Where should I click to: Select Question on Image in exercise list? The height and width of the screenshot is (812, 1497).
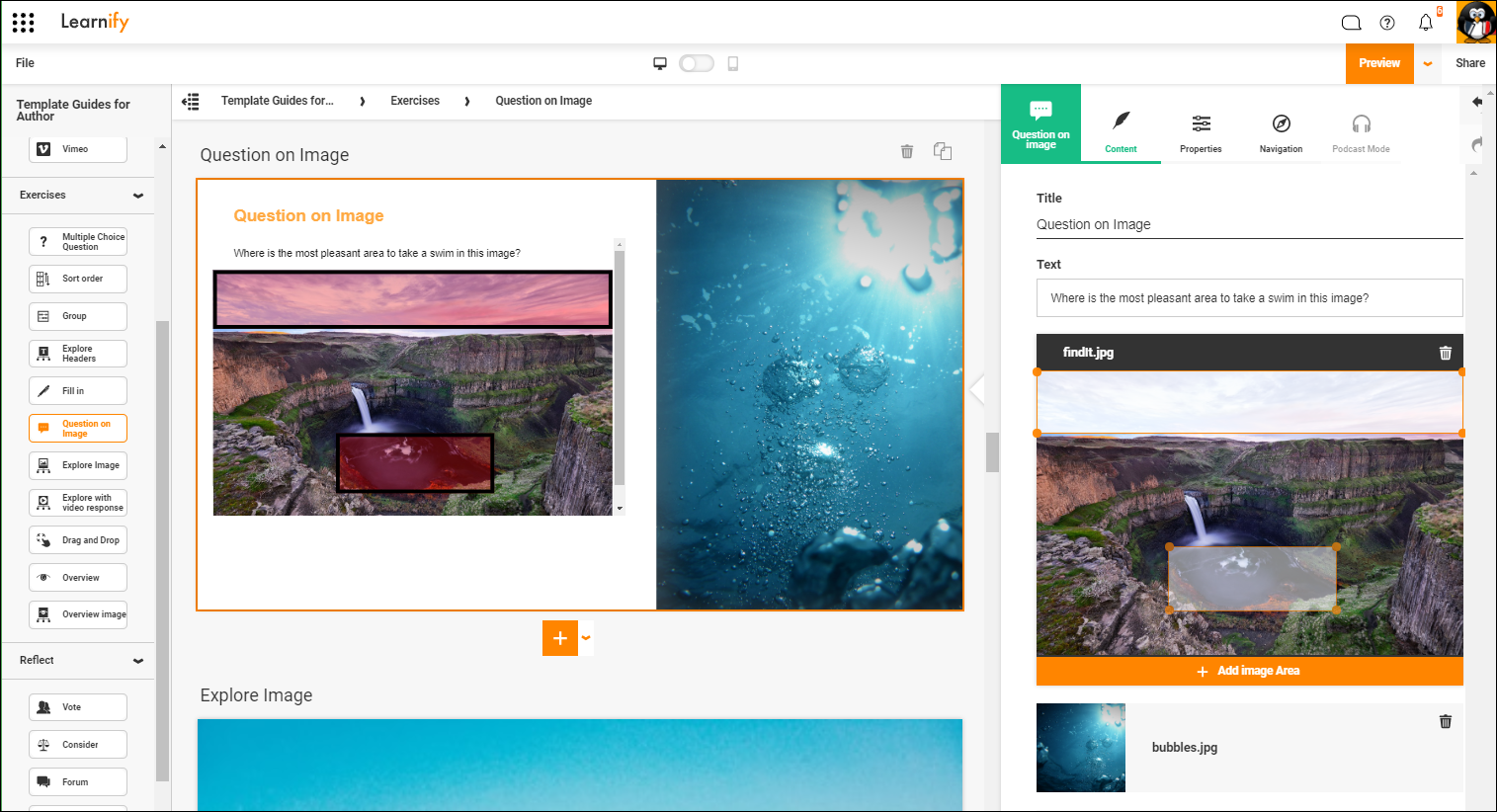(78, 428)
